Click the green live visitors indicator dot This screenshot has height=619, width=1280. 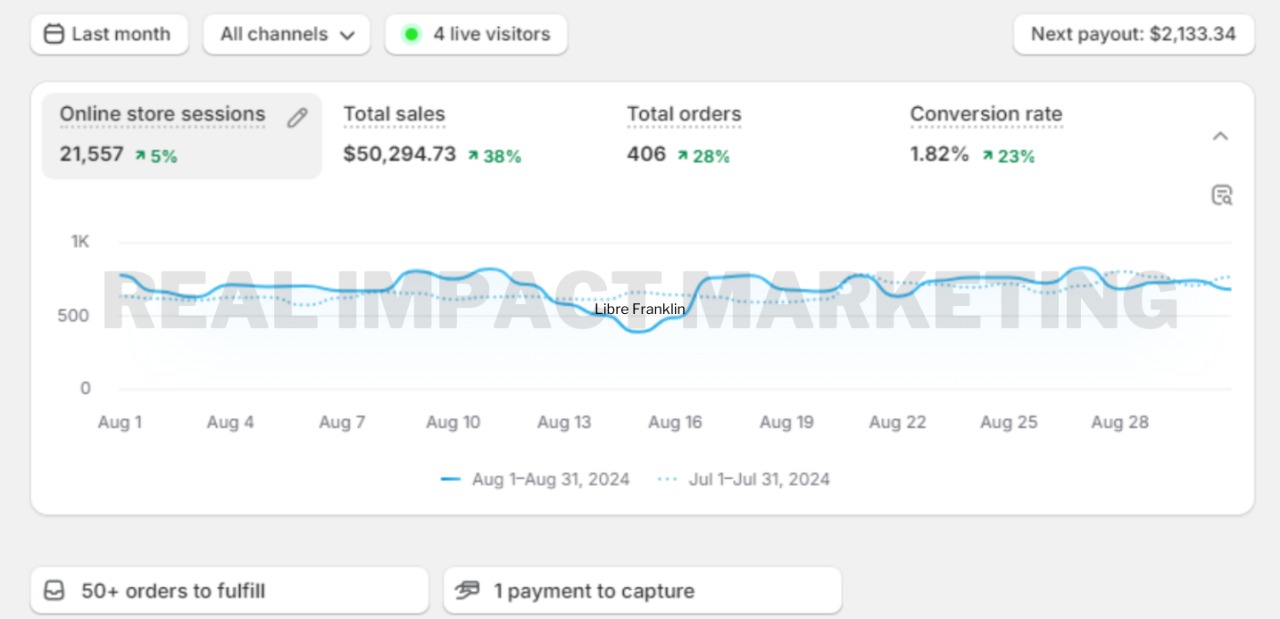click(x=411, y=34)
